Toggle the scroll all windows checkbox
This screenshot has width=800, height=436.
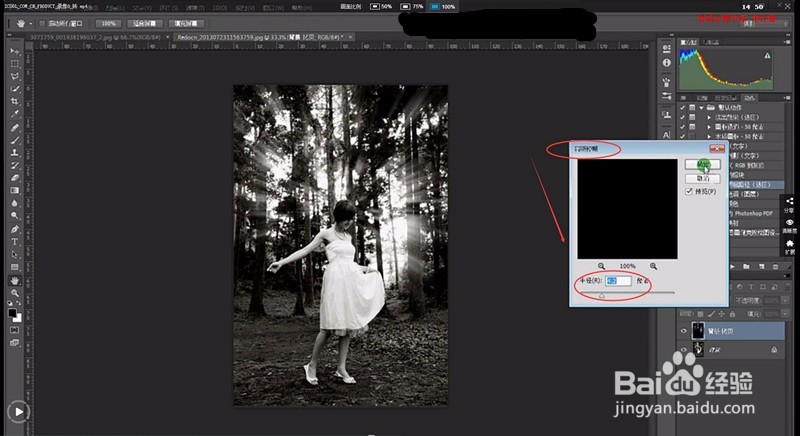coord(42,23)
